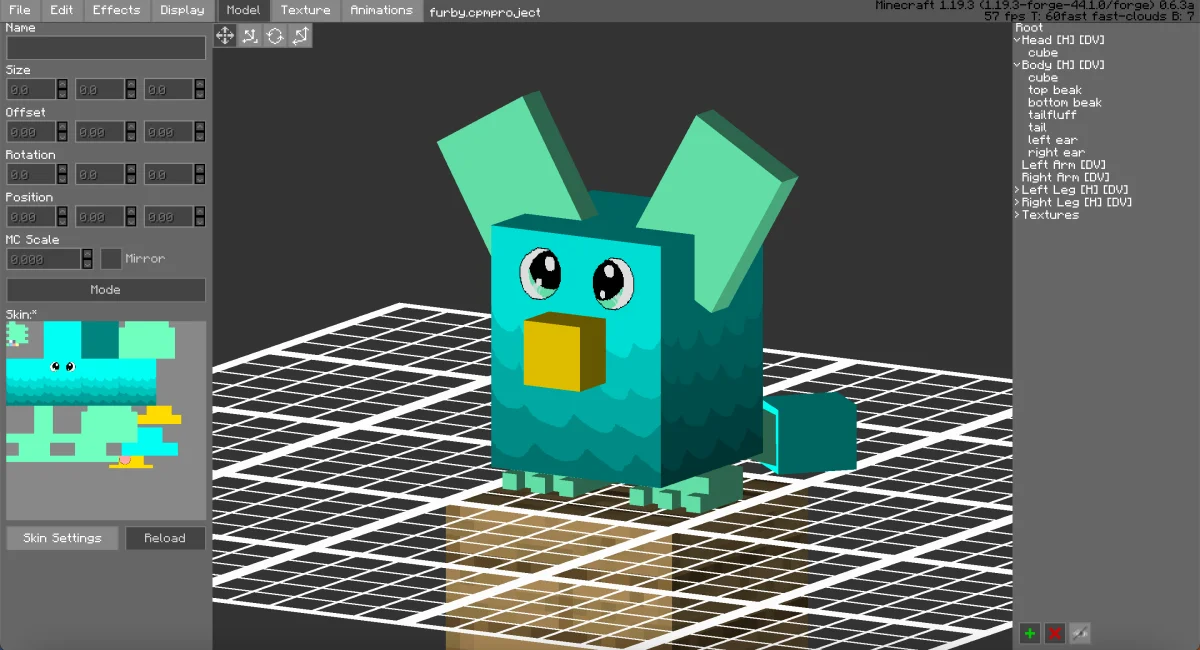Open the Display menu
1200x650 pixels.
(182, 10)
